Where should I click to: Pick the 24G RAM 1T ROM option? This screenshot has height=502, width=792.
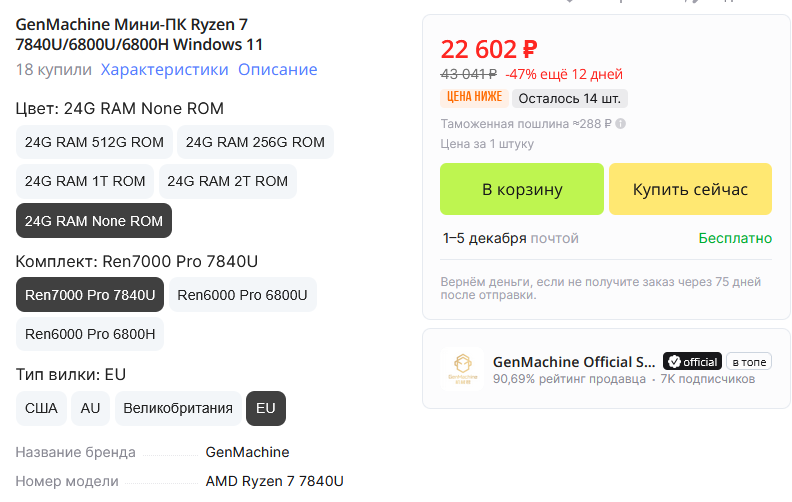point(85,181)
